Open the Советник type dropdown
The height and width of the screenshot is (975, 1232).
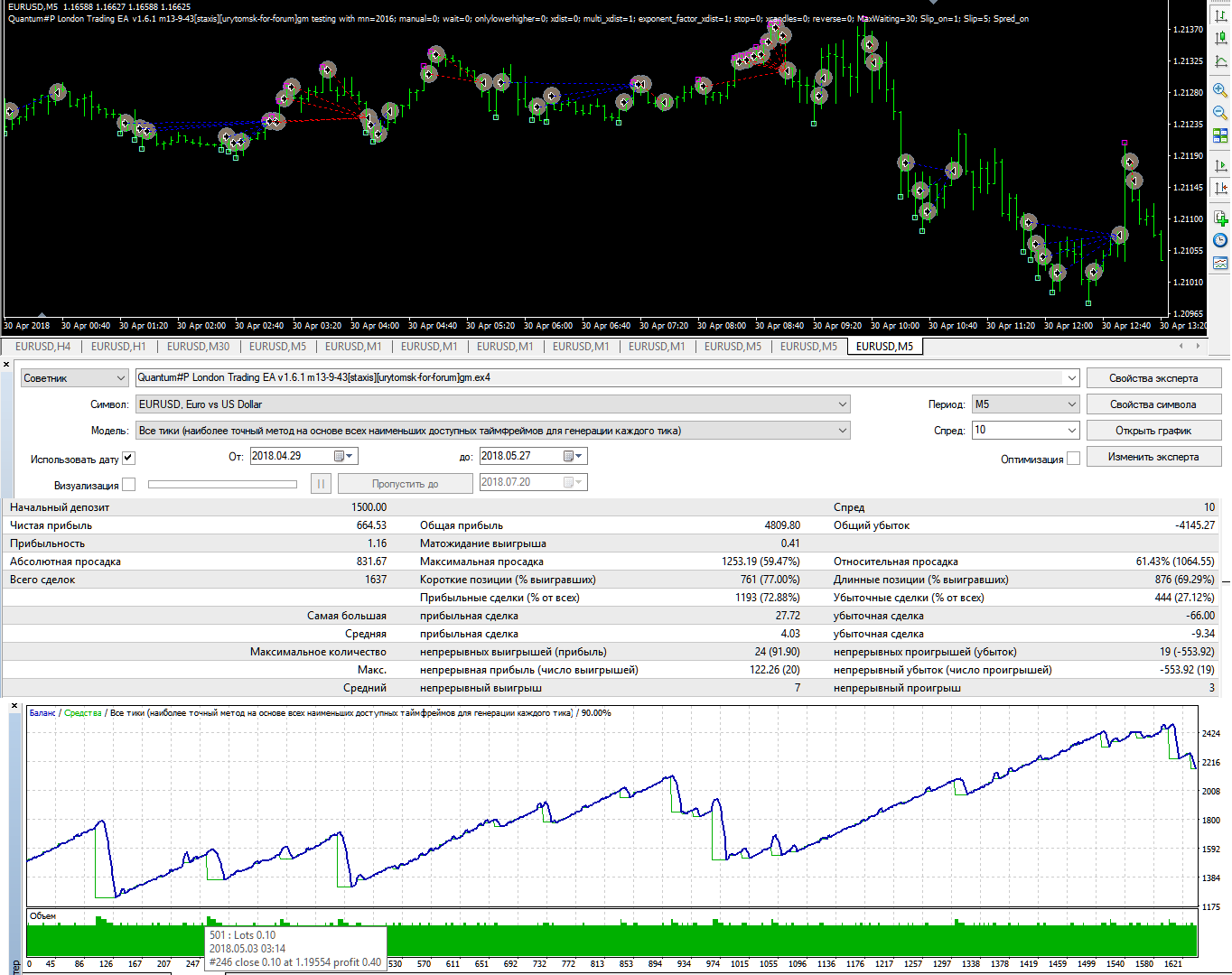(x=75, y=378)
